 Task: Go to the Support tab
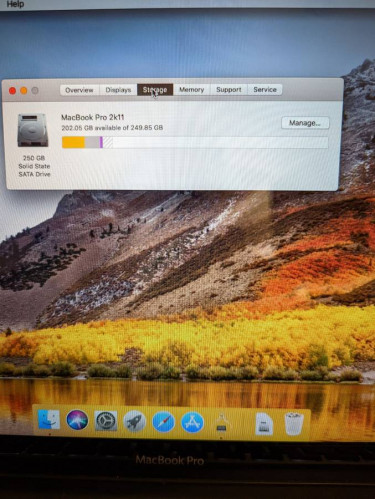click(229, 90)
